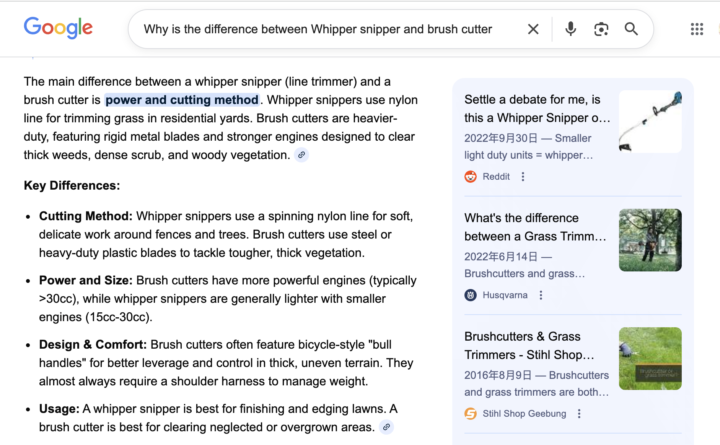Click source link icon after Usage bullet
This screenshot has height=445, width=720.
(x=386, y=427)
